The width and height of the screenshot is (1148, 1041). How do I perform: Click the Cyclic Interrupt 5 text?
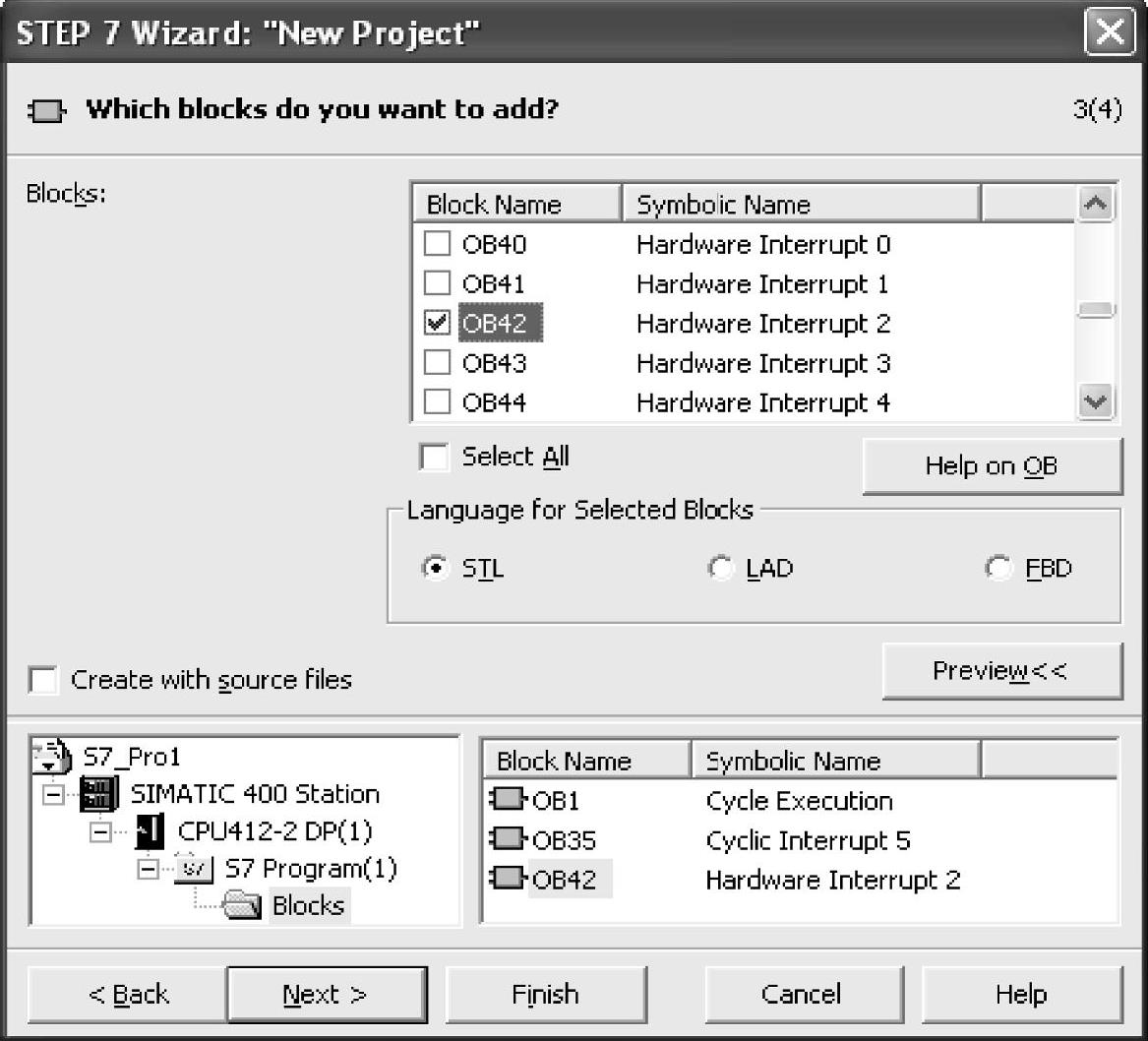click(x=809, y=840)
